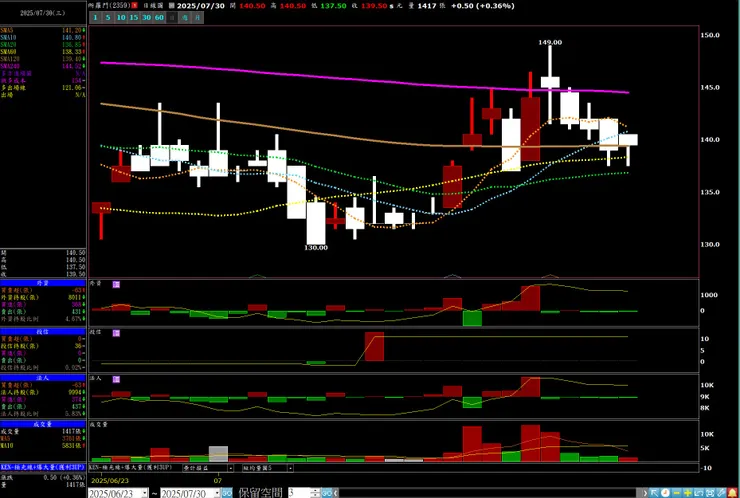Click the highlighted KEN strategy label at left

(43, 467)
